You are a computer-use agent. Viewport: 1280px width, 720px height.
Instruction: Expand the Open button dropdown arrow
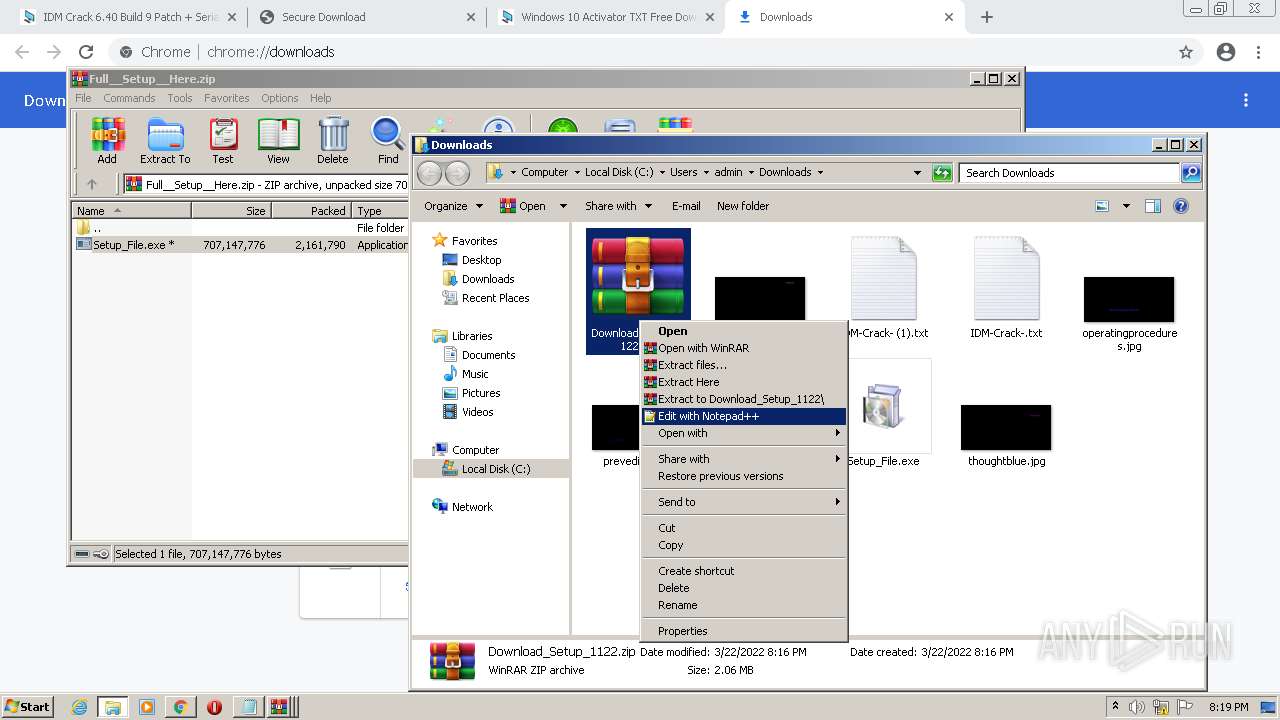[563, 206]
